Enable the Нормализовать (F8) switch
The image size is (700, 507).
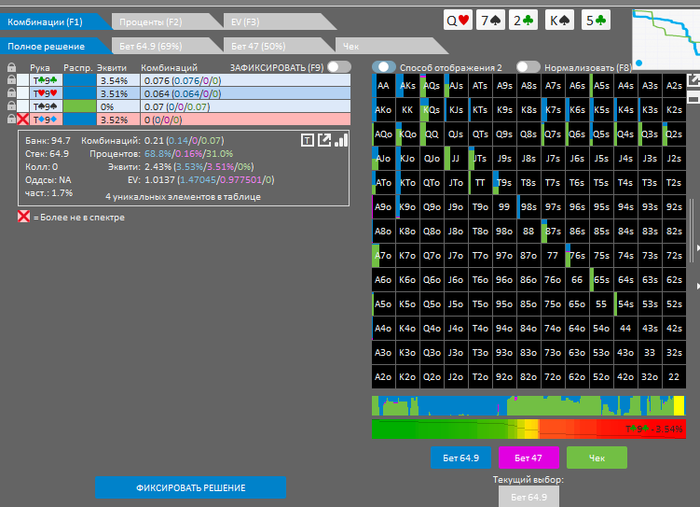pos(528,67)
